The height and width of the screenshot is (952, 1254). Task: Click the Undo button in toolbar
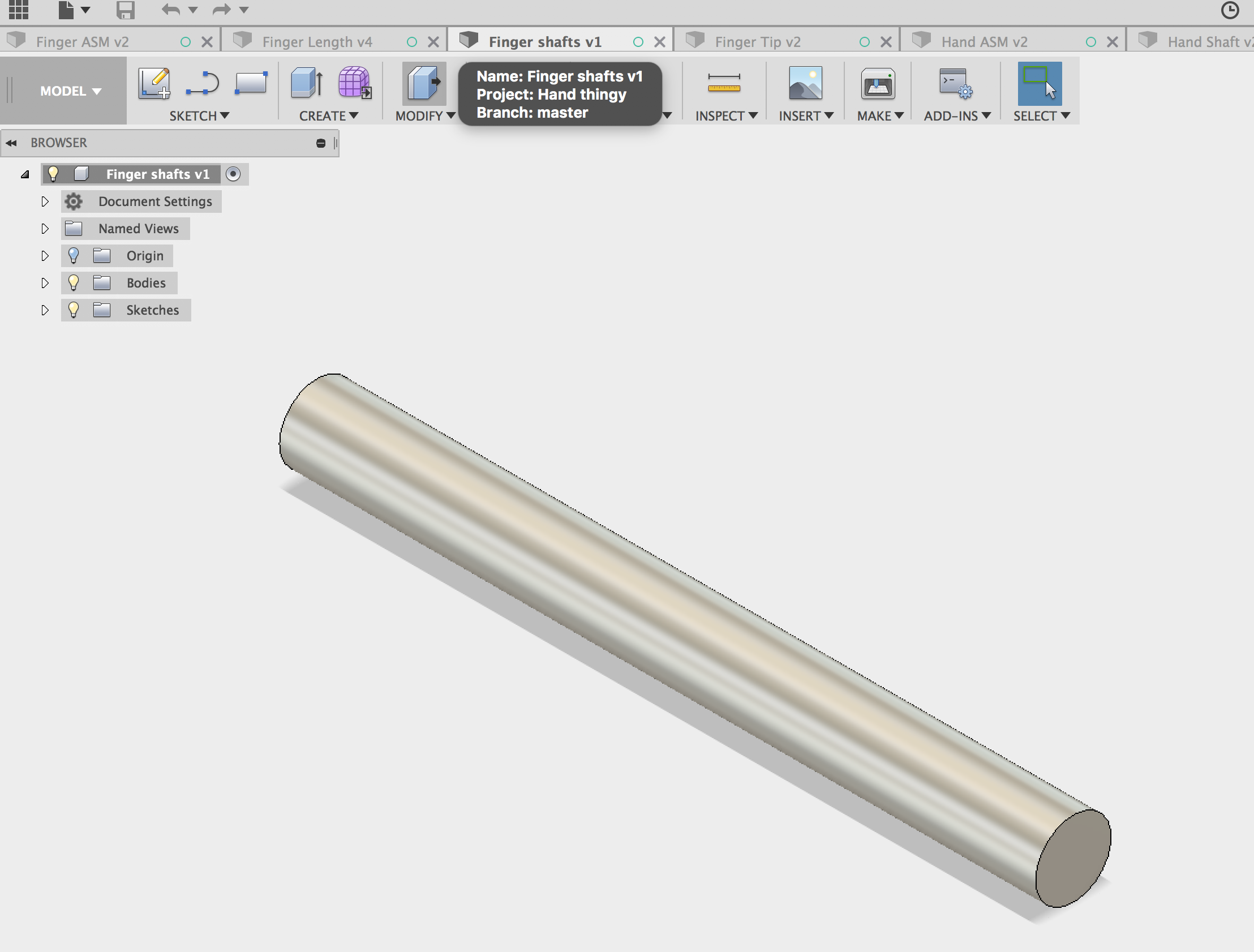167,8
